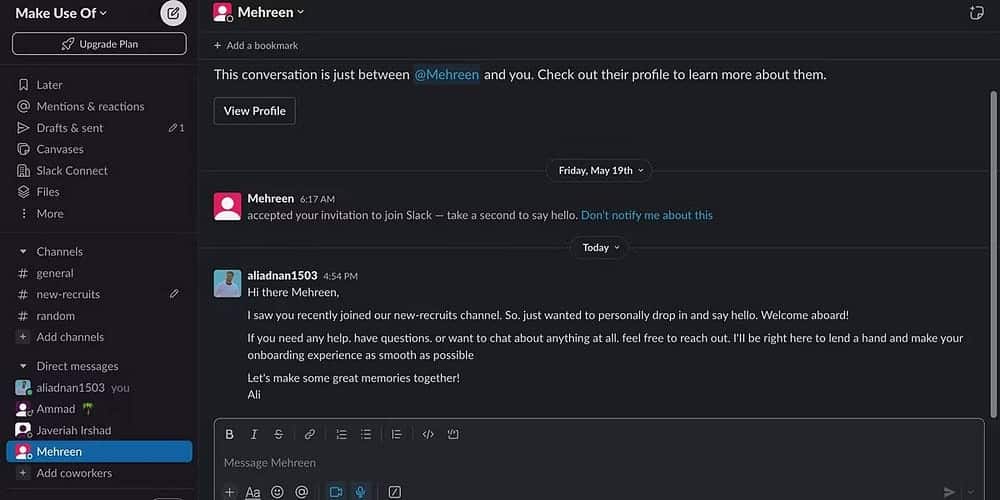Viewport: 1000px width, 500px height.
Task: Toggle strikethrough formatting in message composer
Action: pyautogui.click(x=278, y=434)
